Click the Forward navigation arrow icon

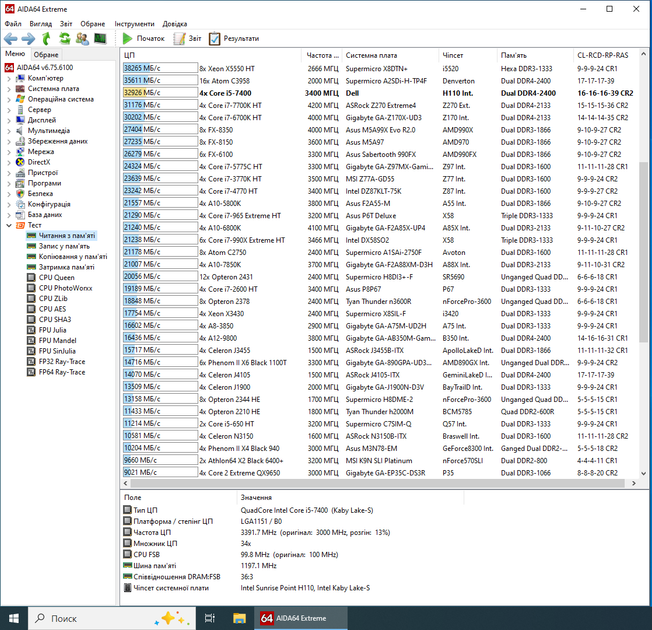pyautogui.click(x=28, y=39)
